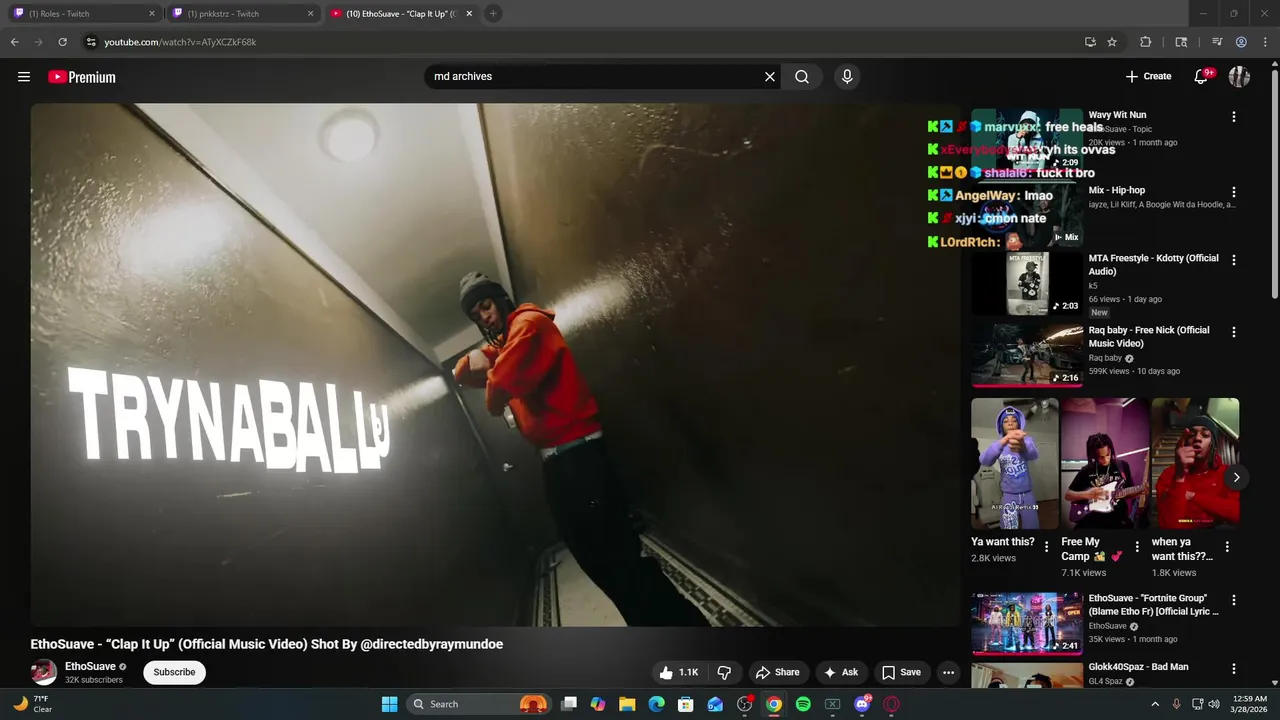The image size is (1280, 720).
Task: Share the video
Action: 777,673
